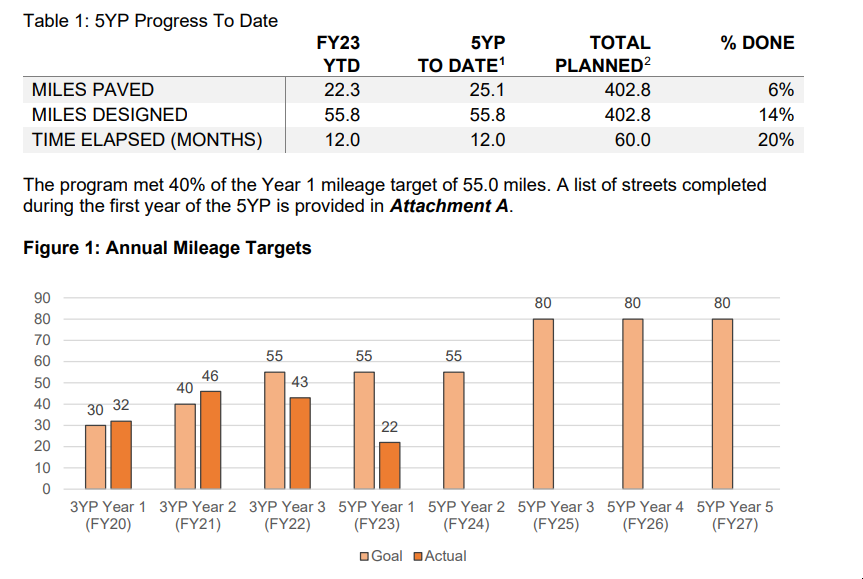Click the % DONE column header

(757, 43)
